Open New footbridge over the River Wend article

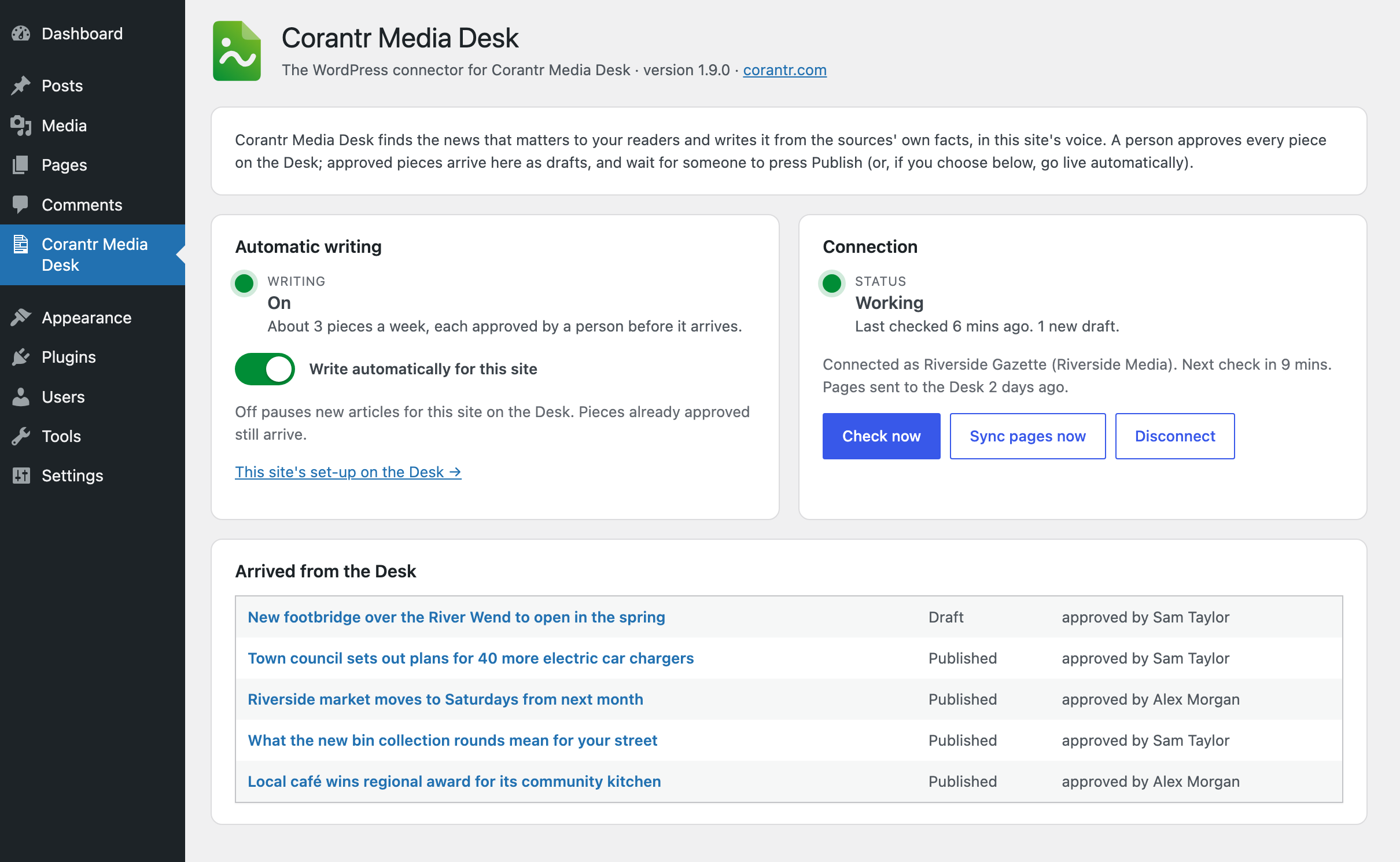[456, 617]
